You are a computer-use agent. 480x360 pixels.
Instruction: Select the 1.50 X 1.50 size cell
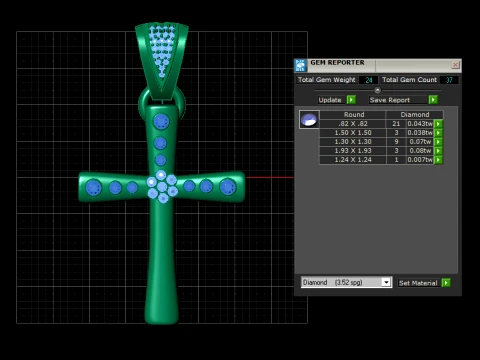pyautogui.click(x=353, y=133)
